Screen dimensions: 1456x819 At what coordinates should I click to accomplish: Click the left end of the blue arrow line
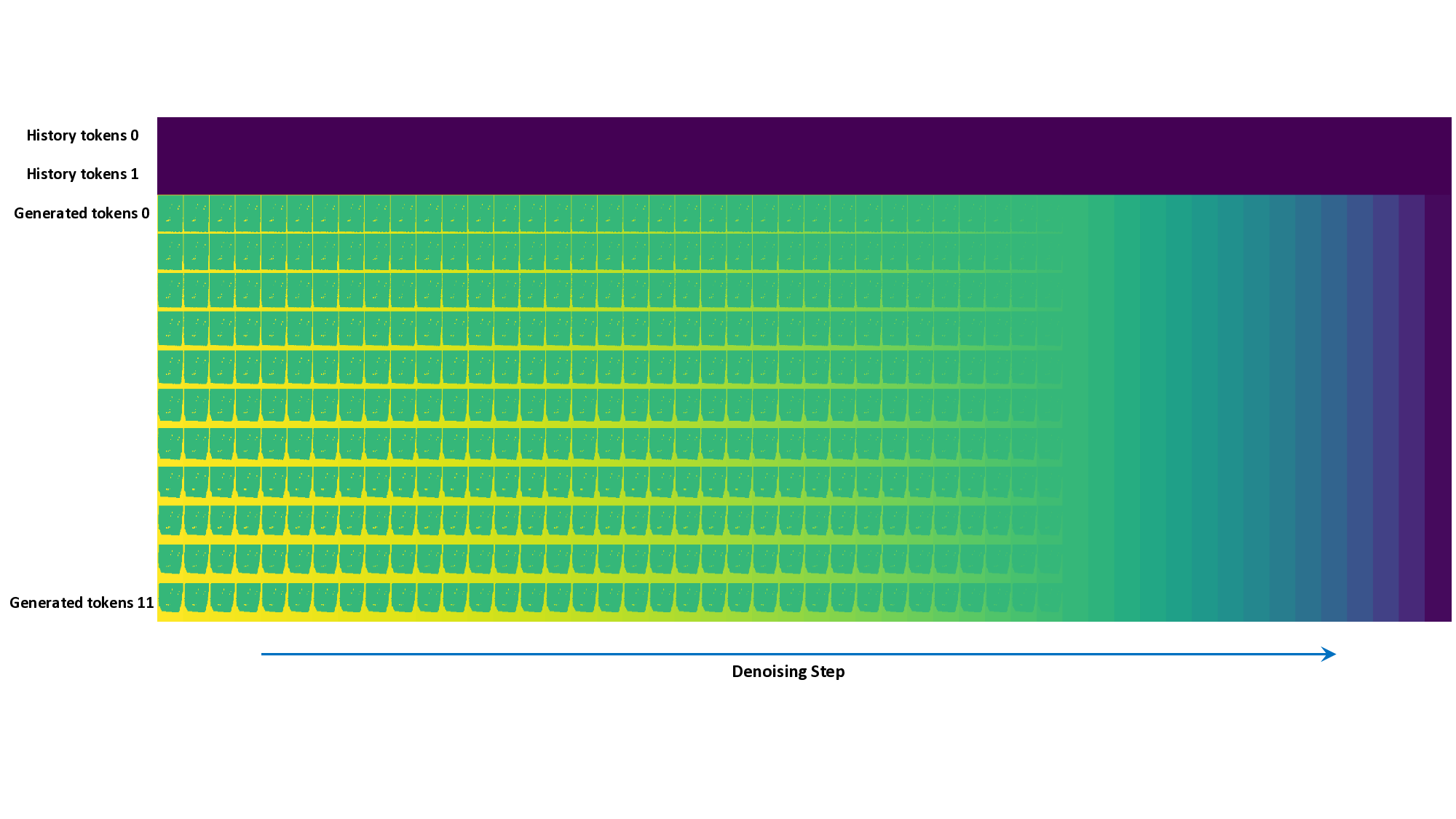[264, 654]
